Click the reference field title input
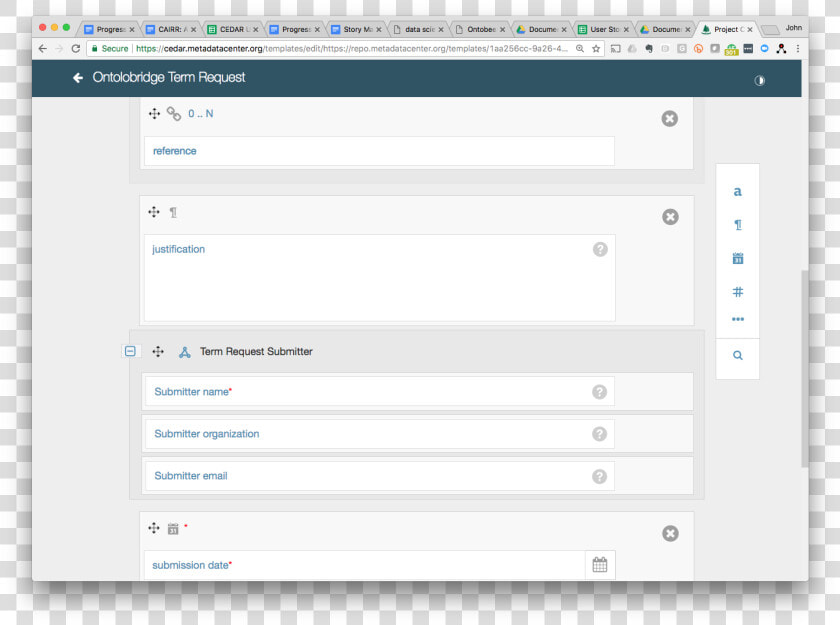 pyautogui.click(x=379, y=151)
